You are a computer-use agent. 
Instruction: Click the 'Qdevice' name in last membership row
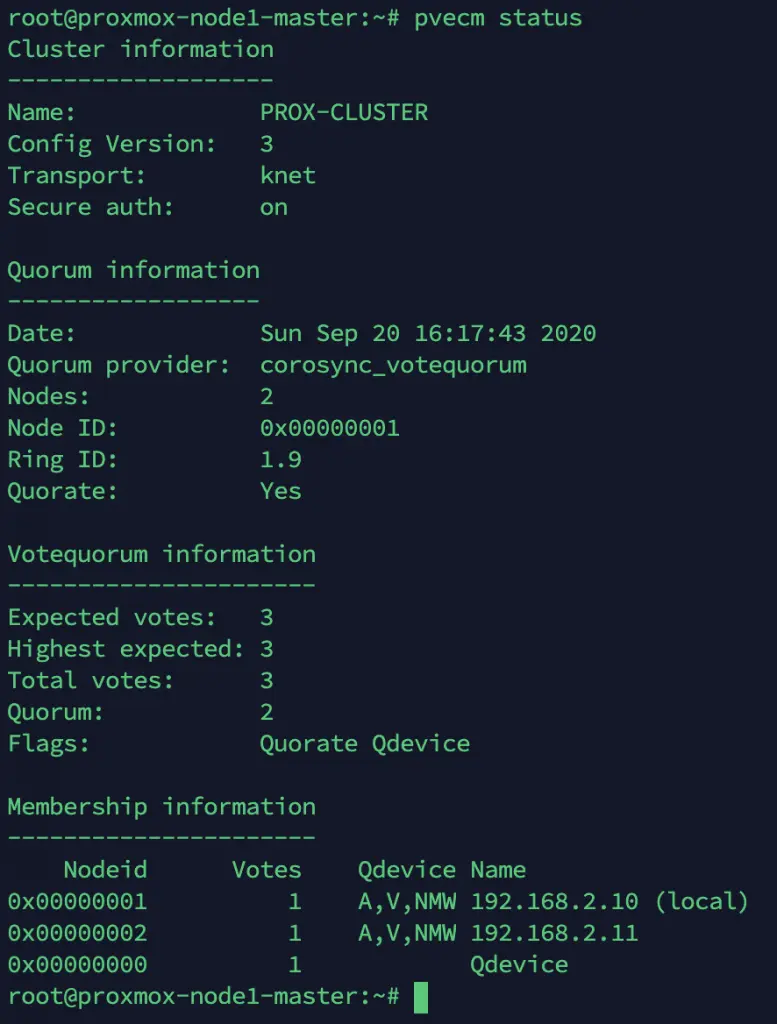coord(519,965)
